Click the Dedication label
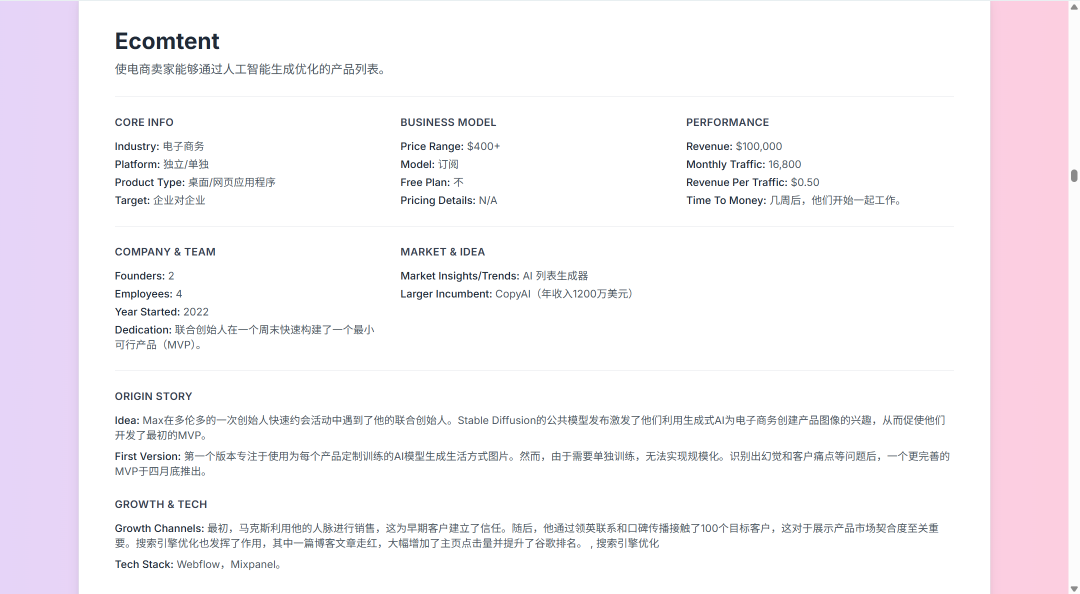1080x594 pixels. [x=143, y=329]
